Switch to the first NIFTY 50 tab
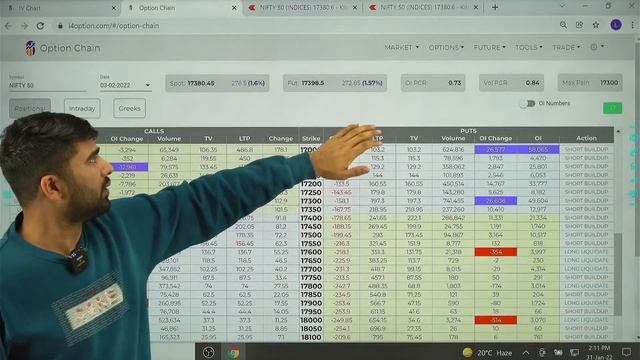 point(302,8)
